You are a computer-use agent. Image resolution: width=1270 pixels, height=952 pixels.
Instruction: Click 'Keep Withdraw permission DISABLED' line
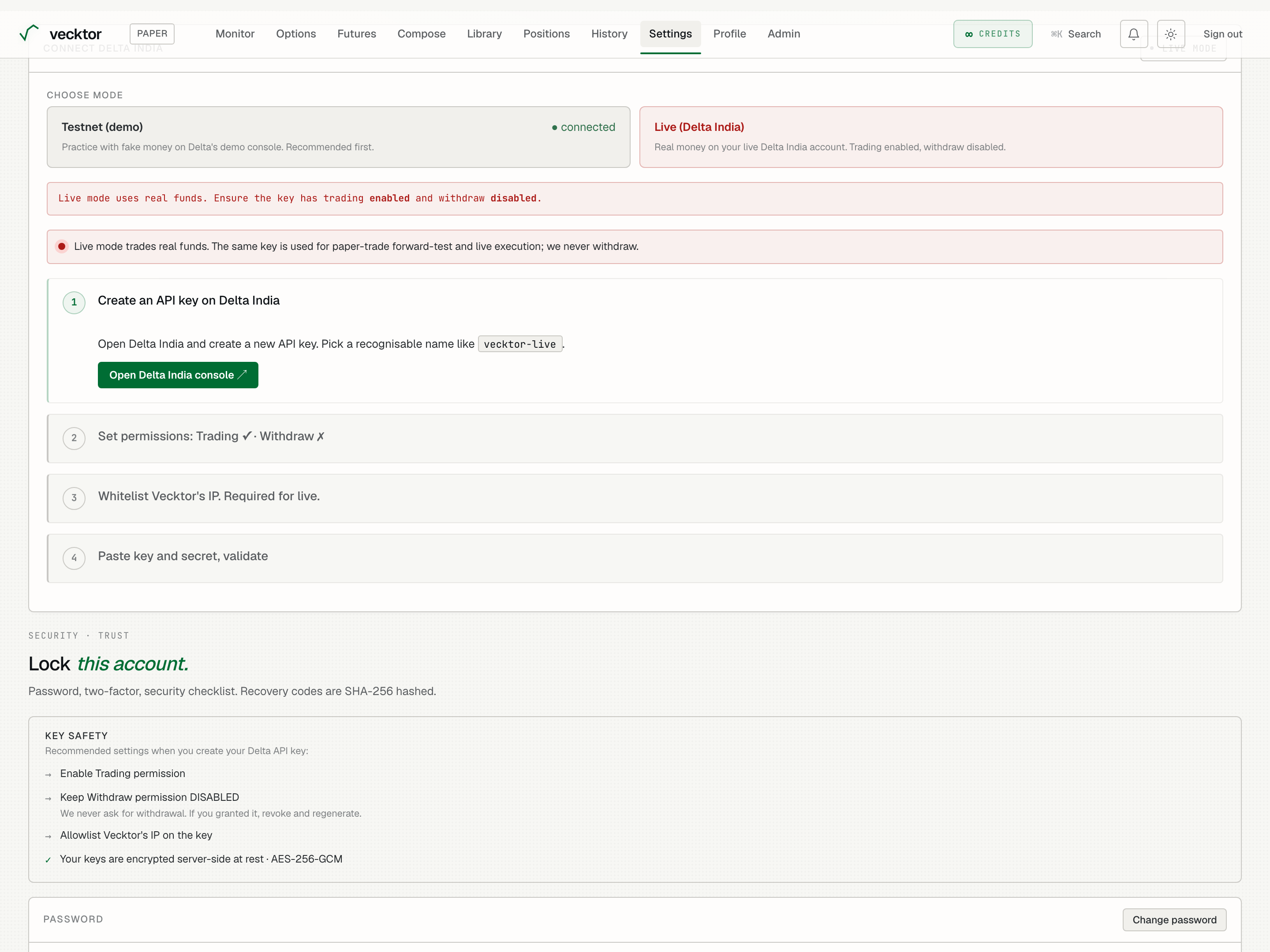(149, 797)
